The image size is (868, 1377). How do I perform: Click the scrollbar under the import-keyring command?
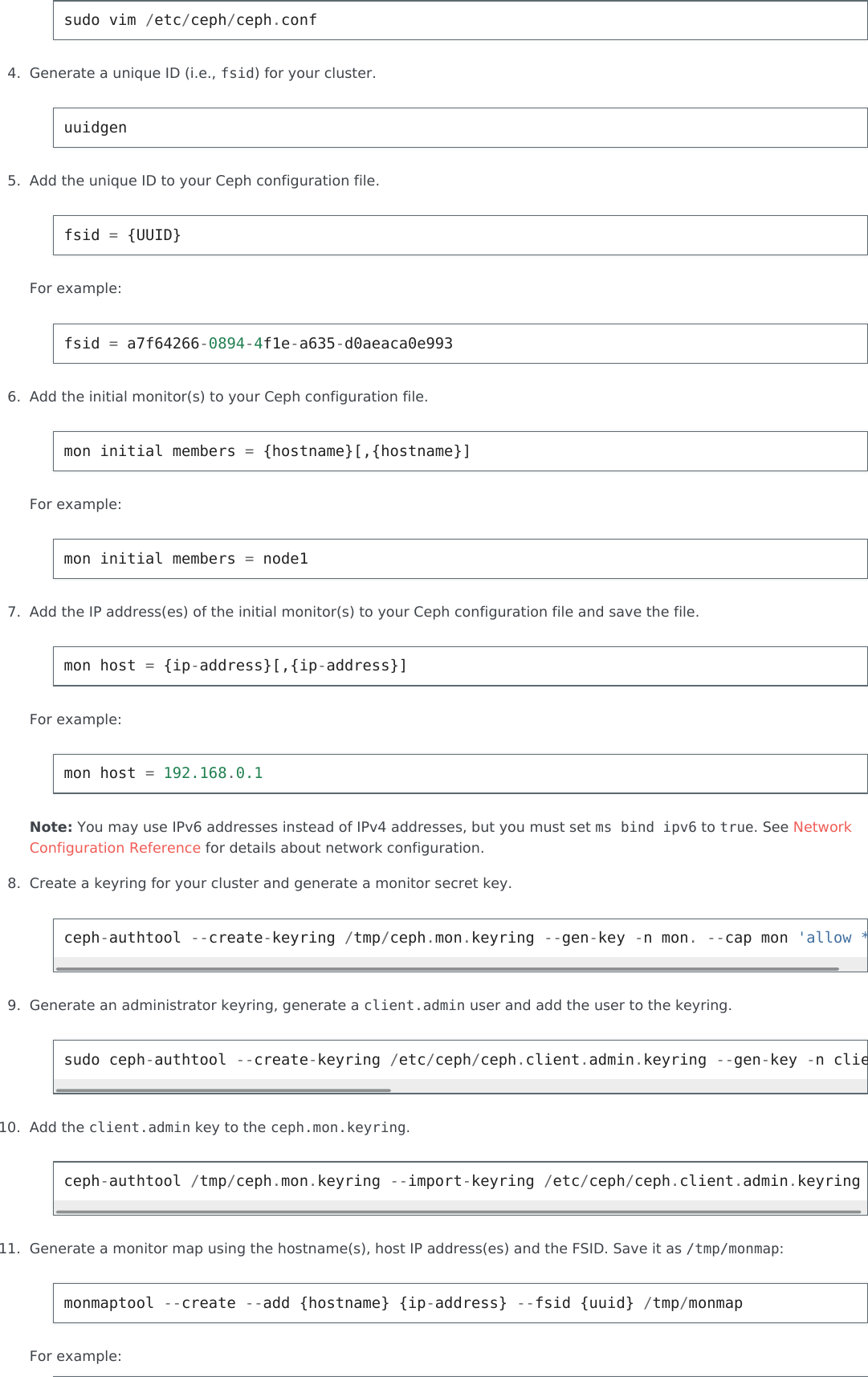458,1212
